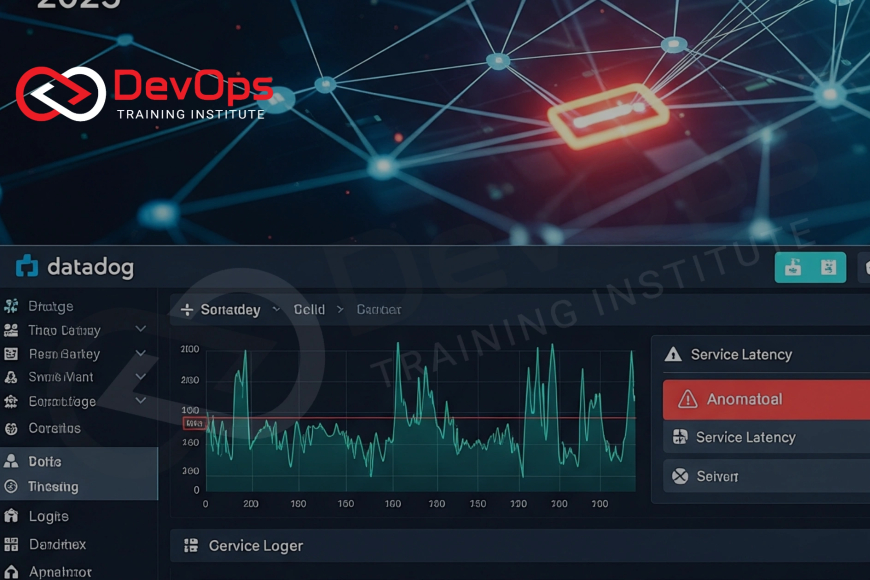Click the red threshold label on the chart

(194, 423)
